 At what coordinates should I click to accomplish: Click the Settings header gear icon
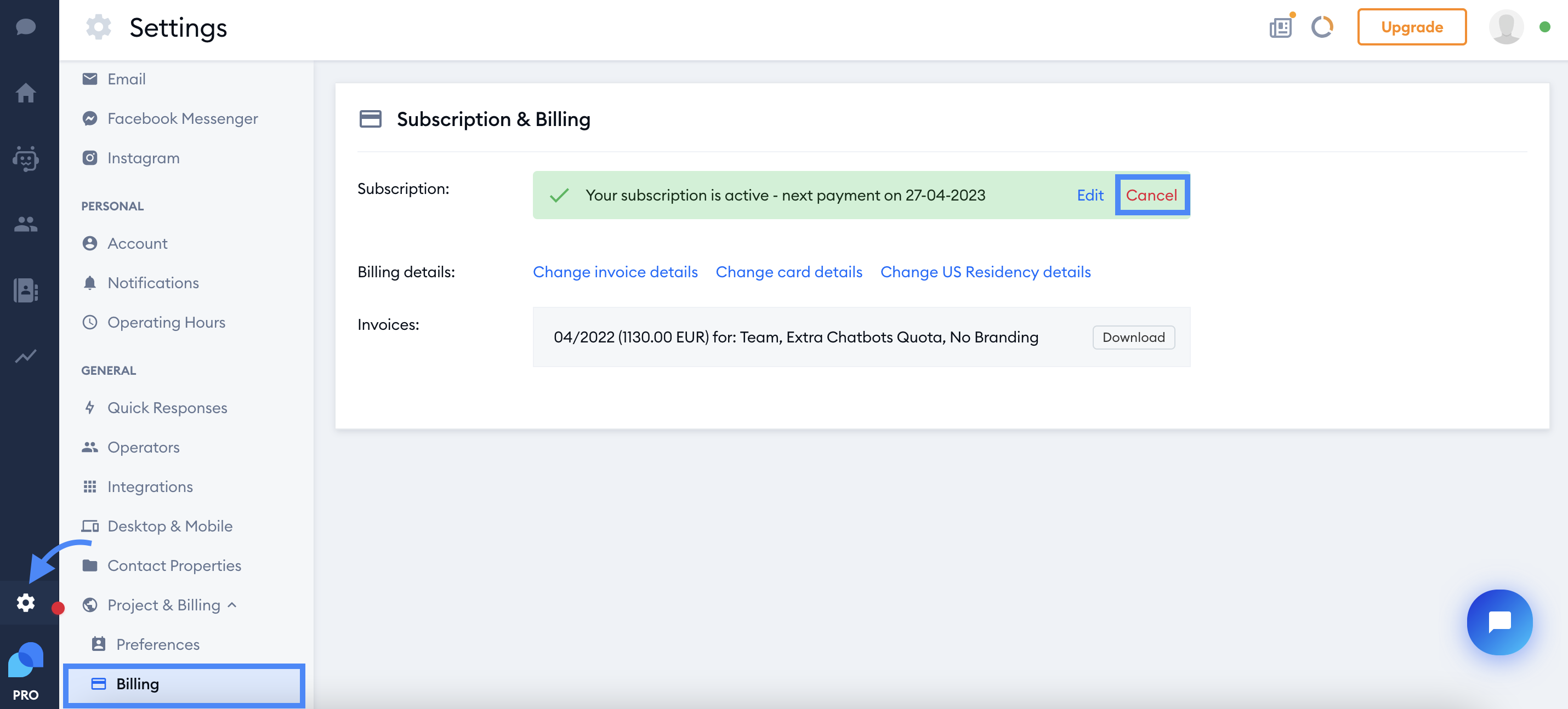pyautogui.click(x=99, y=27)
